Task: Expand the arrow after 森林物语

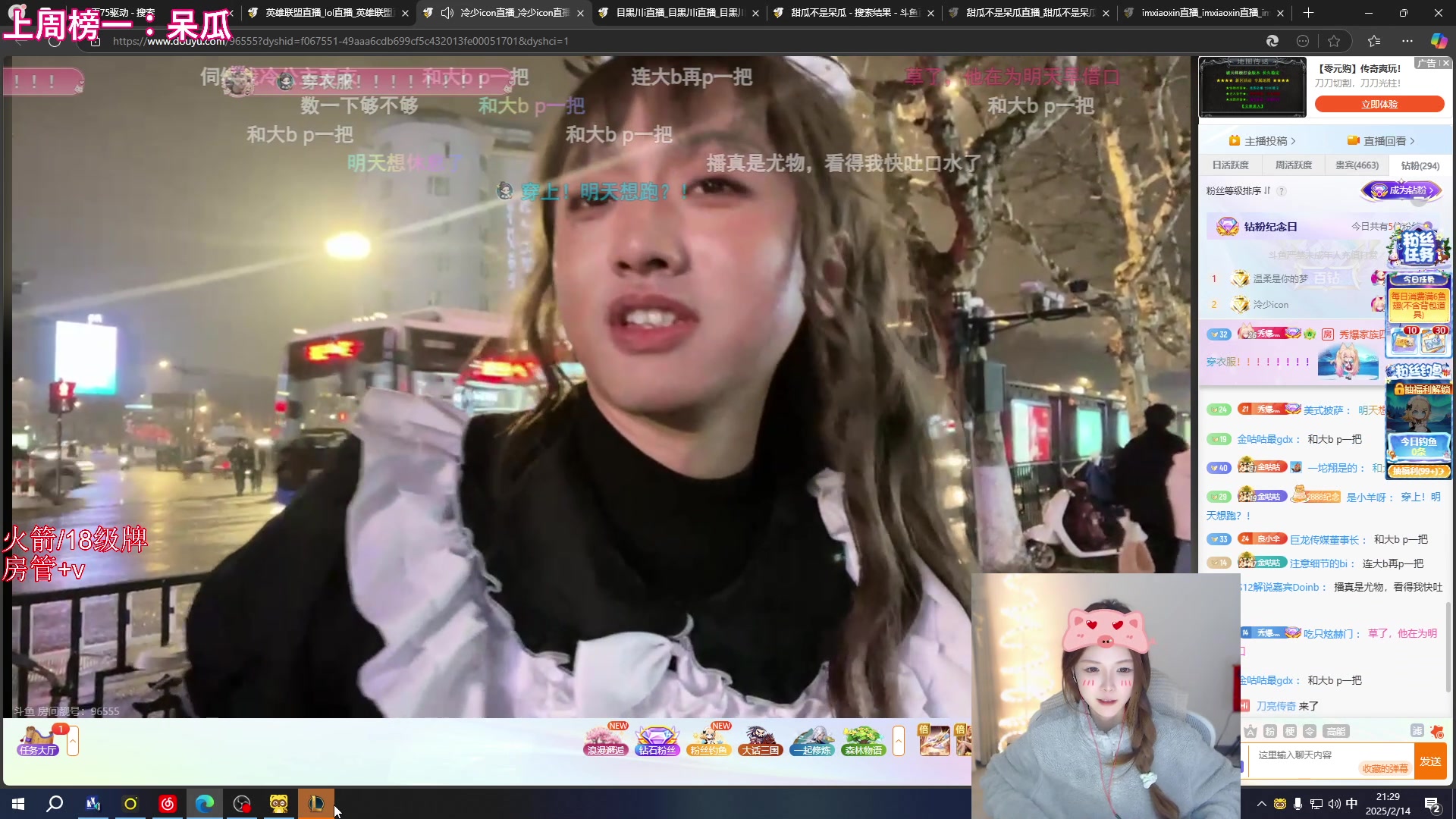Action: click(899, 741)
